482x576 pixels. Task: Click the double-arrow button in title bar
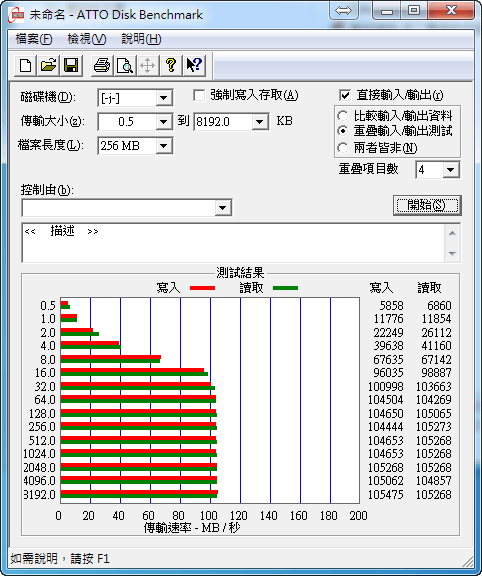point(343,10)
